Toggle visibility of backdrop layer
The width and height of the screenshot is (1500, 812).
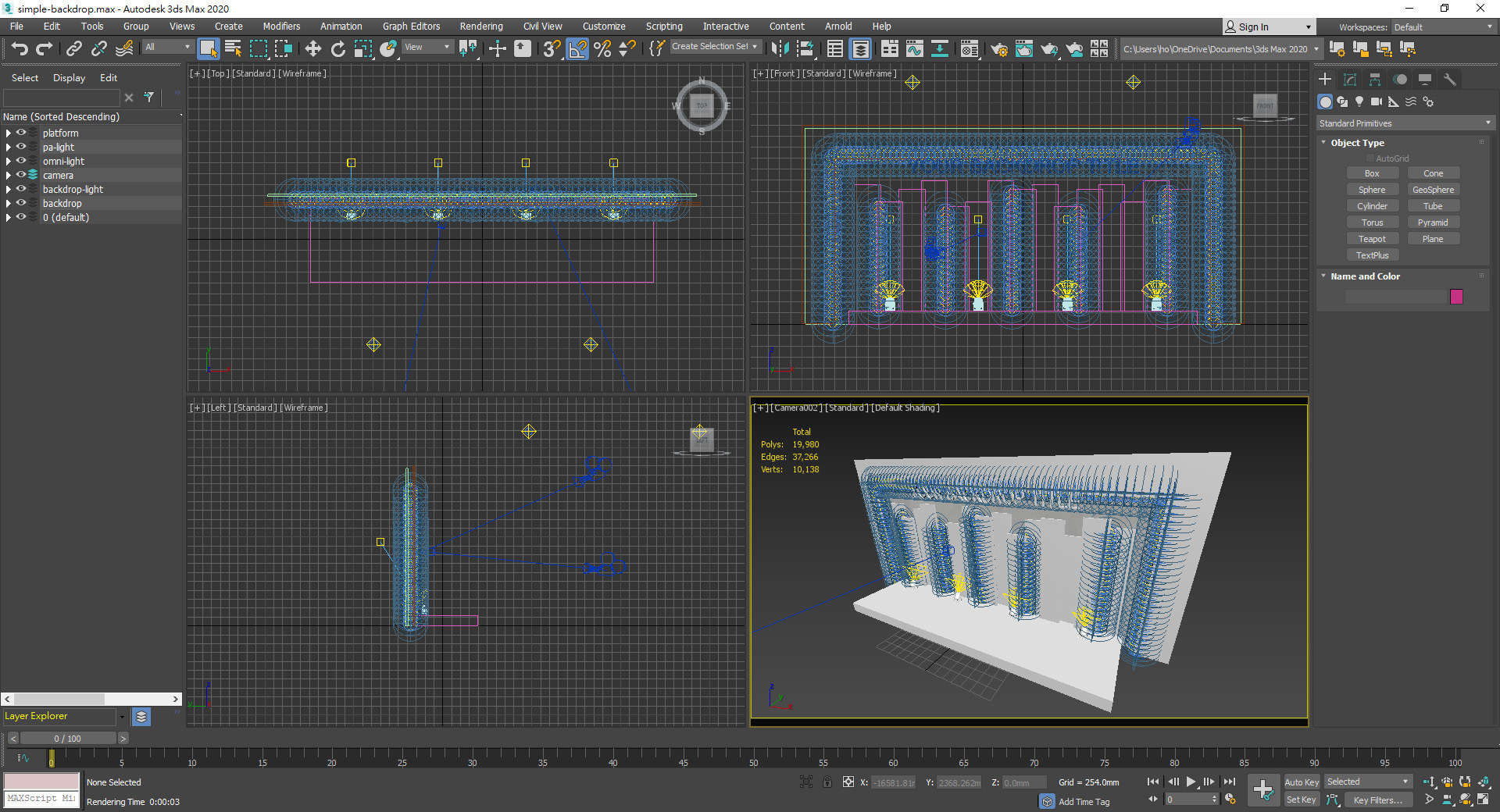[21, 203]
